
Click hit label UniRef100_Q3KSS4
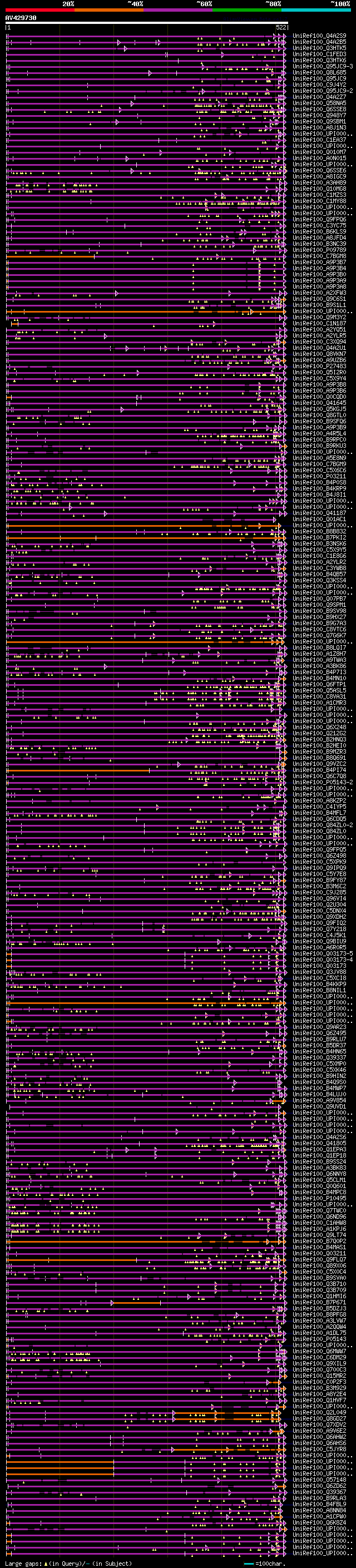[319, 580]
